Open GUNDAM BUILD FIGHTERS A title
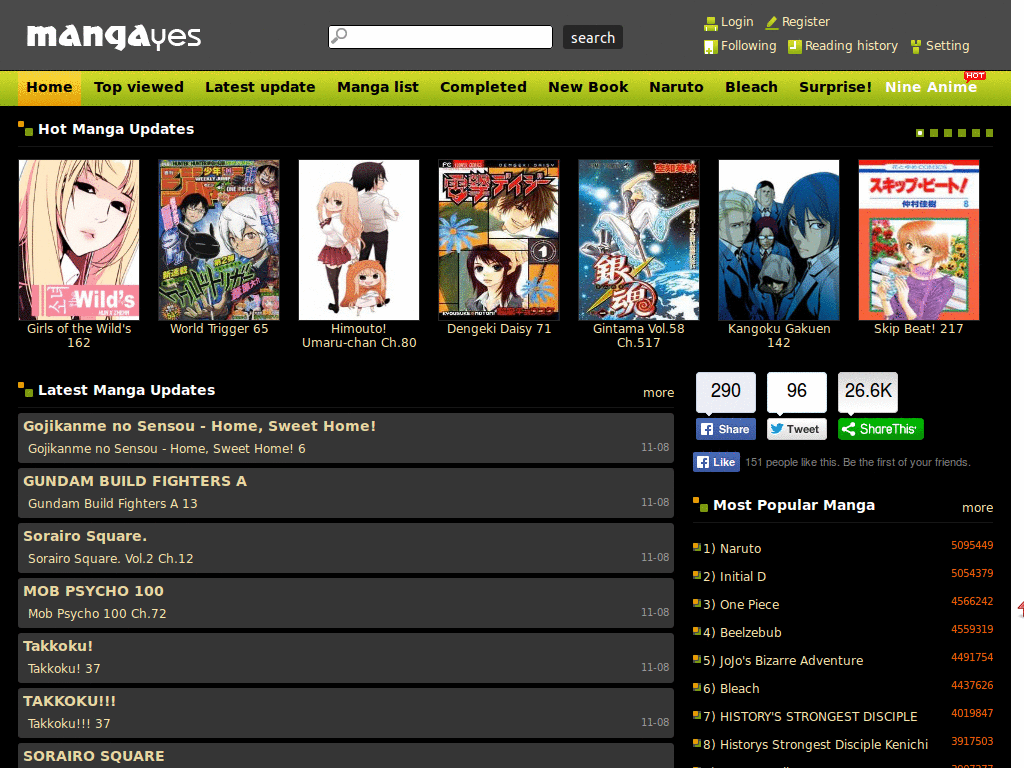The height and width of the screenshot is (768, 1024). point(135,481)
